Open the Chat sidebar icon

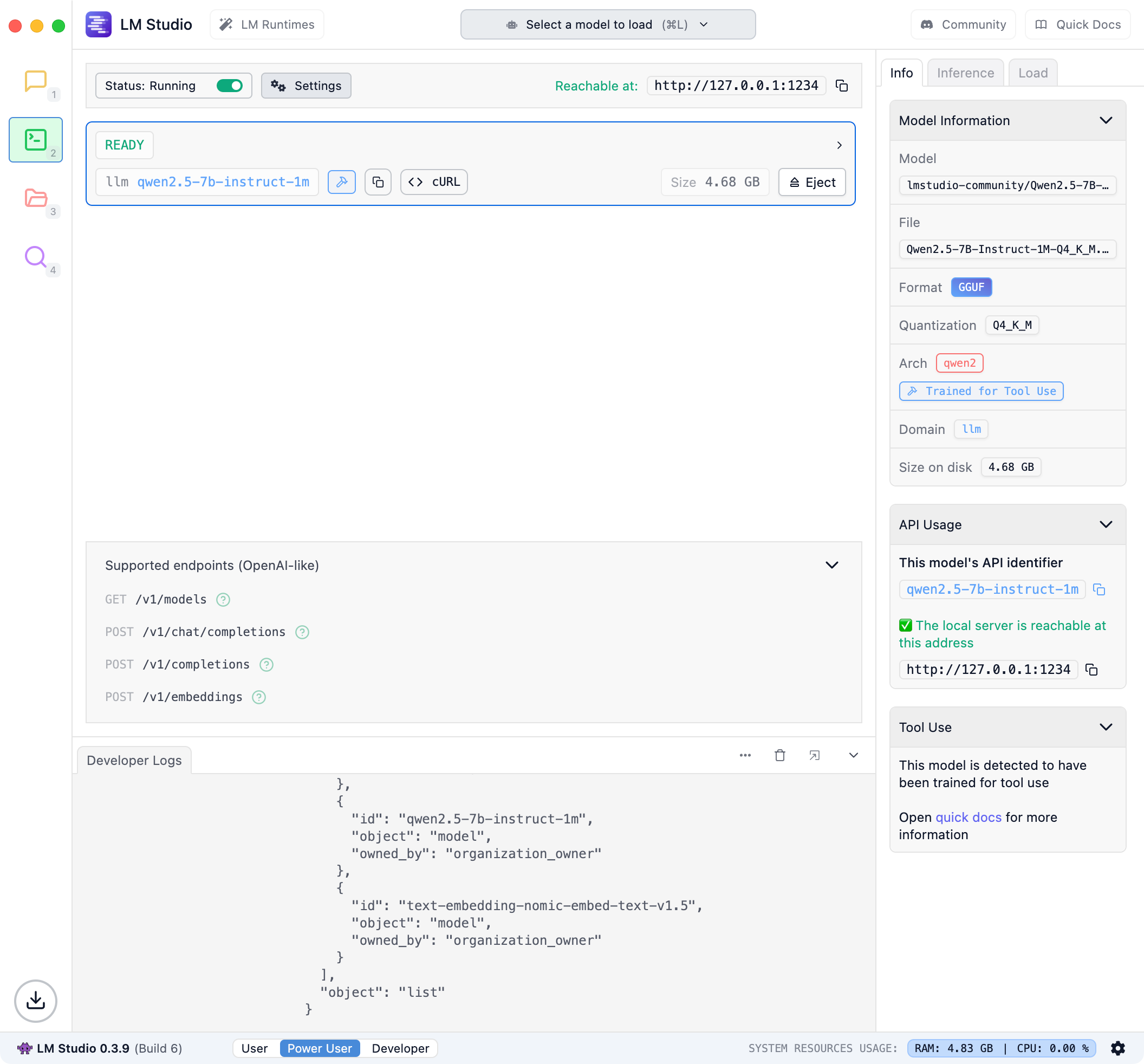[x=36, y=81]
